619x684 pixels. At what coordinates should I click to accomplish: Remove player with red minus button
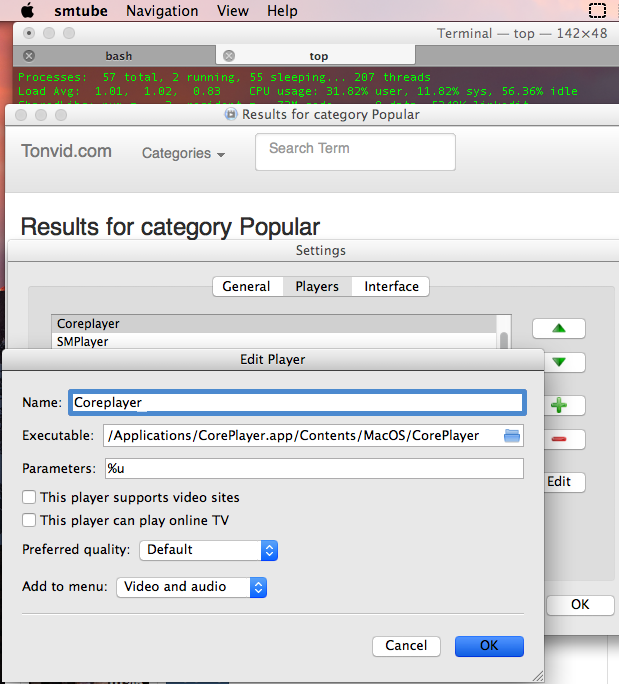pos(564,439)
